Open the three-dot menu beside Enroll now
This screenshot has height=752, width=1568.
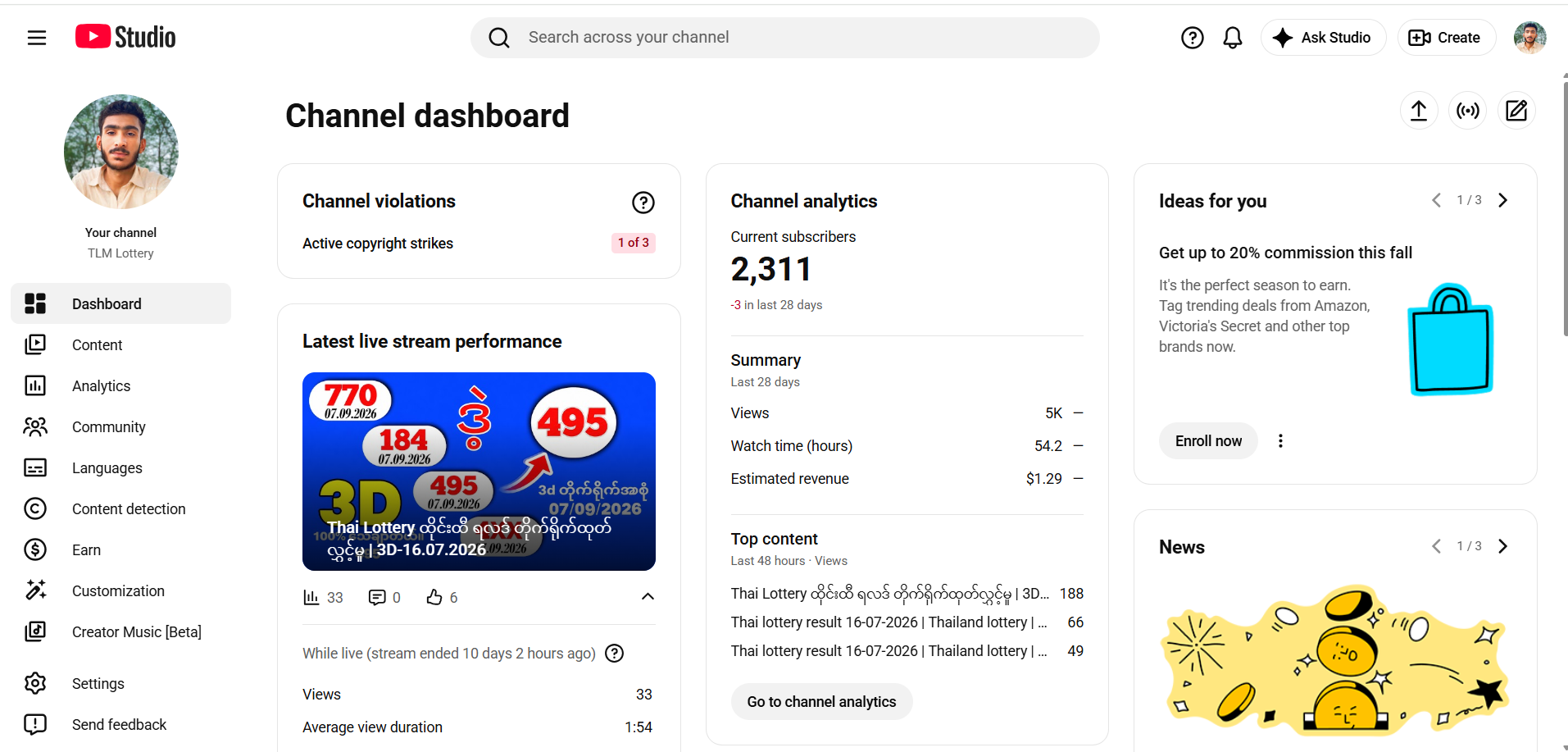(x=1280, y=441)
